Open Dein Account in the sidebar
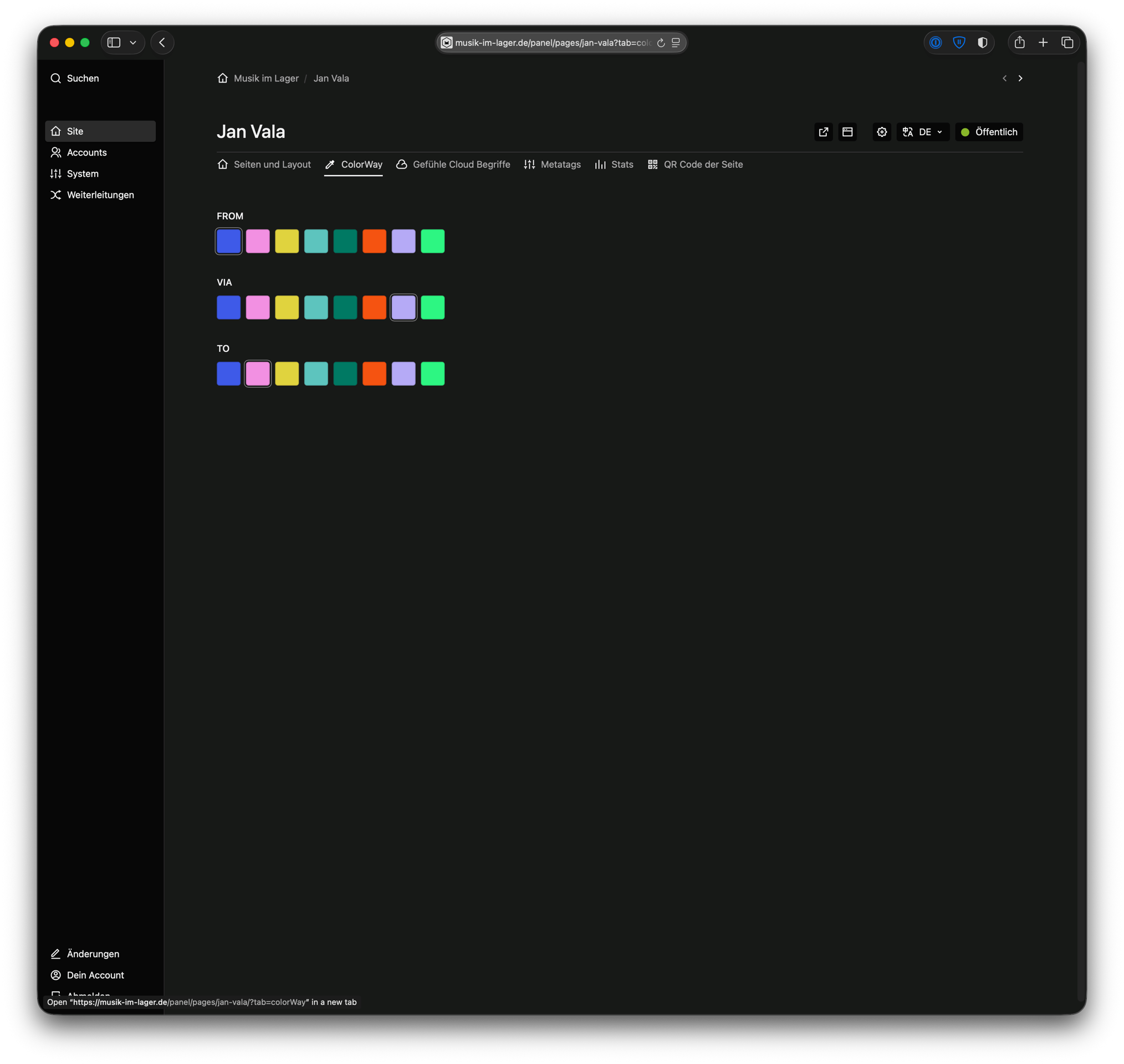 pos(100,974)
